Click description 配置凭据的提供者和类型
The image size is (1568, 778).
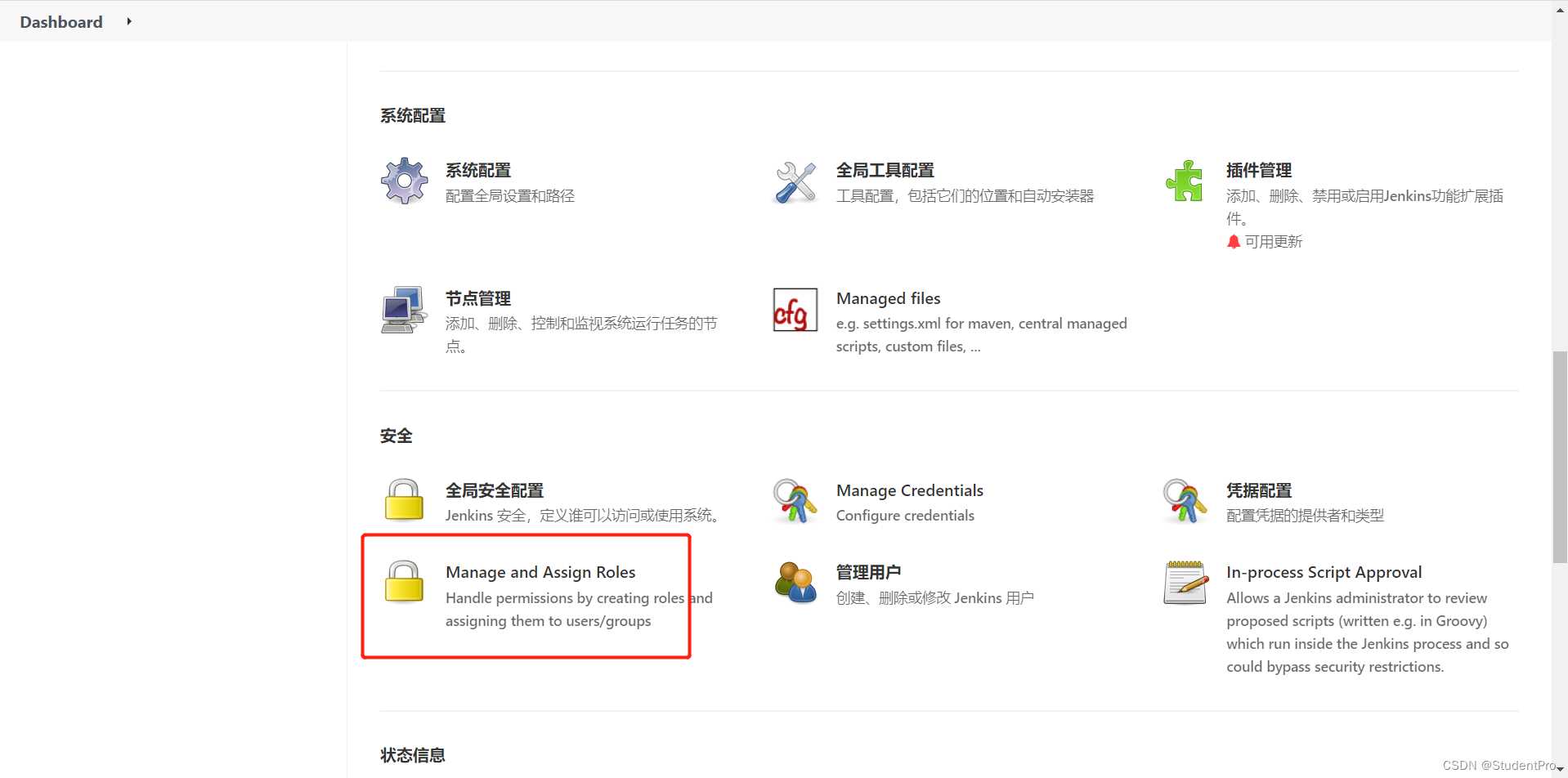coord(1305,516)
